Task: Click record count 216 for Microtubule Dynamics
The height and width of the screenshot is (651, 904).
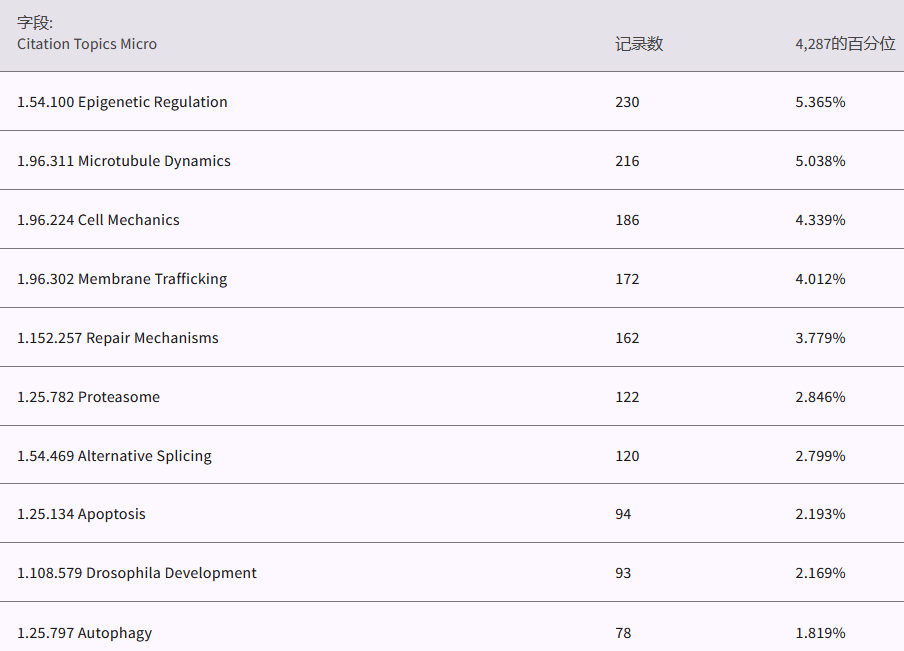Action: 627,161
